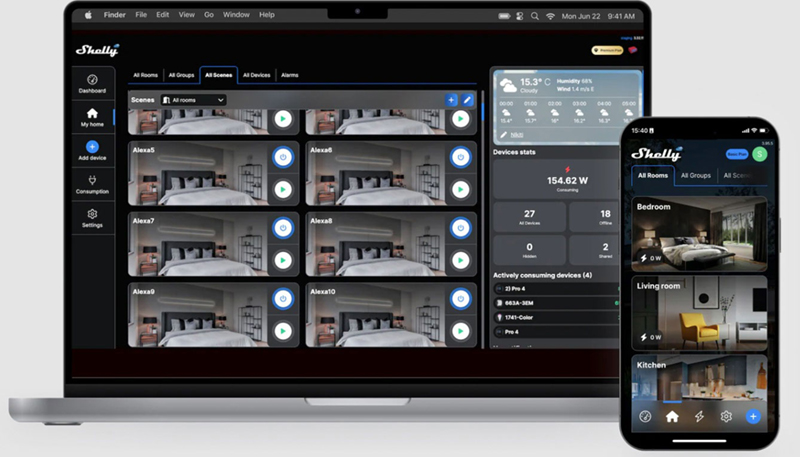Tap the green S profile avatar on phone

760,154
